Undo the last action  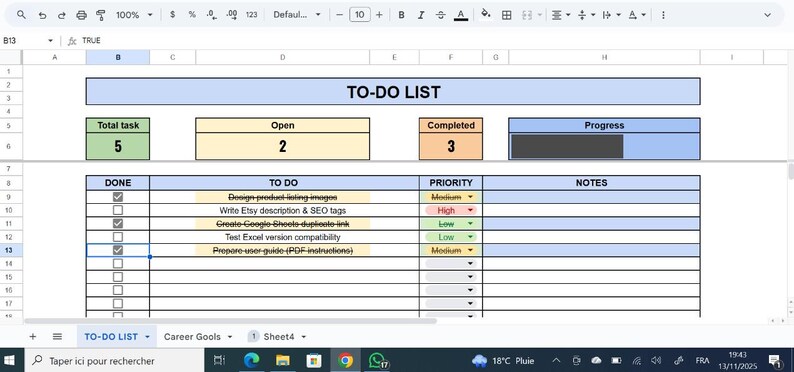click(43, 15)
